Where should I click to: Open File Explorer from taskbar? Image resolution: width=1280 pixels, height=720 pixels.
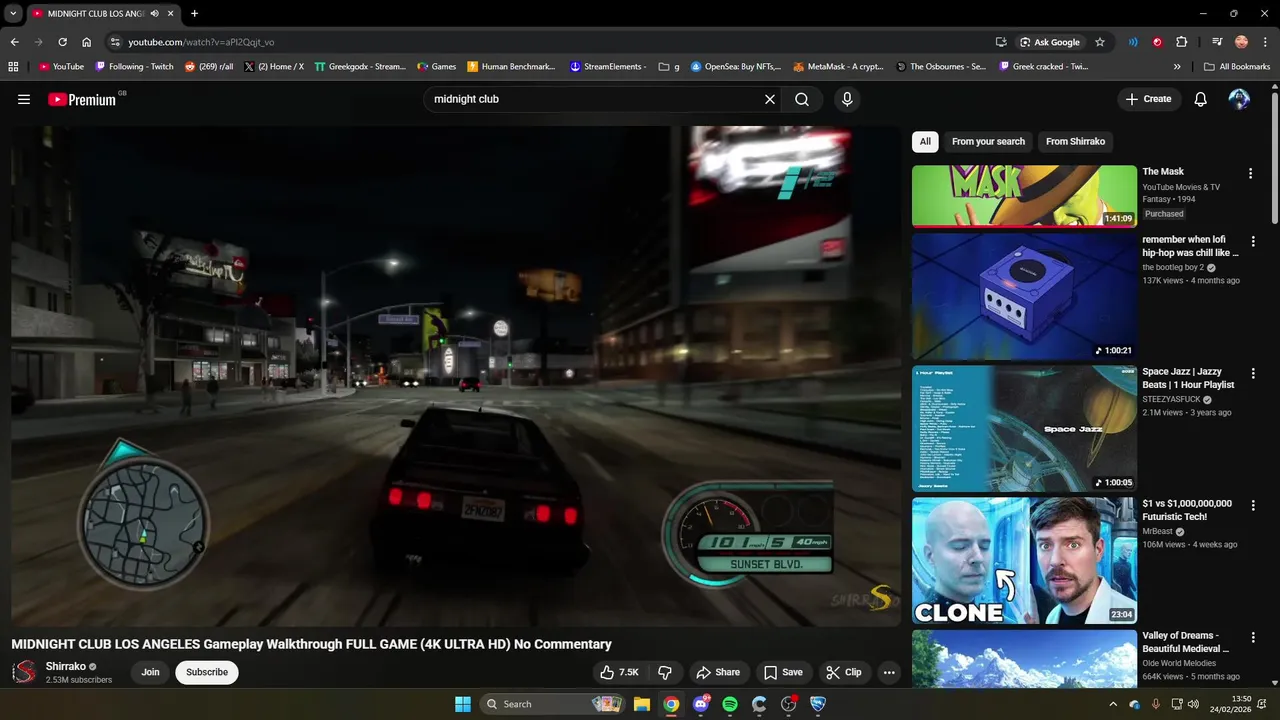[x=642, y=704]
